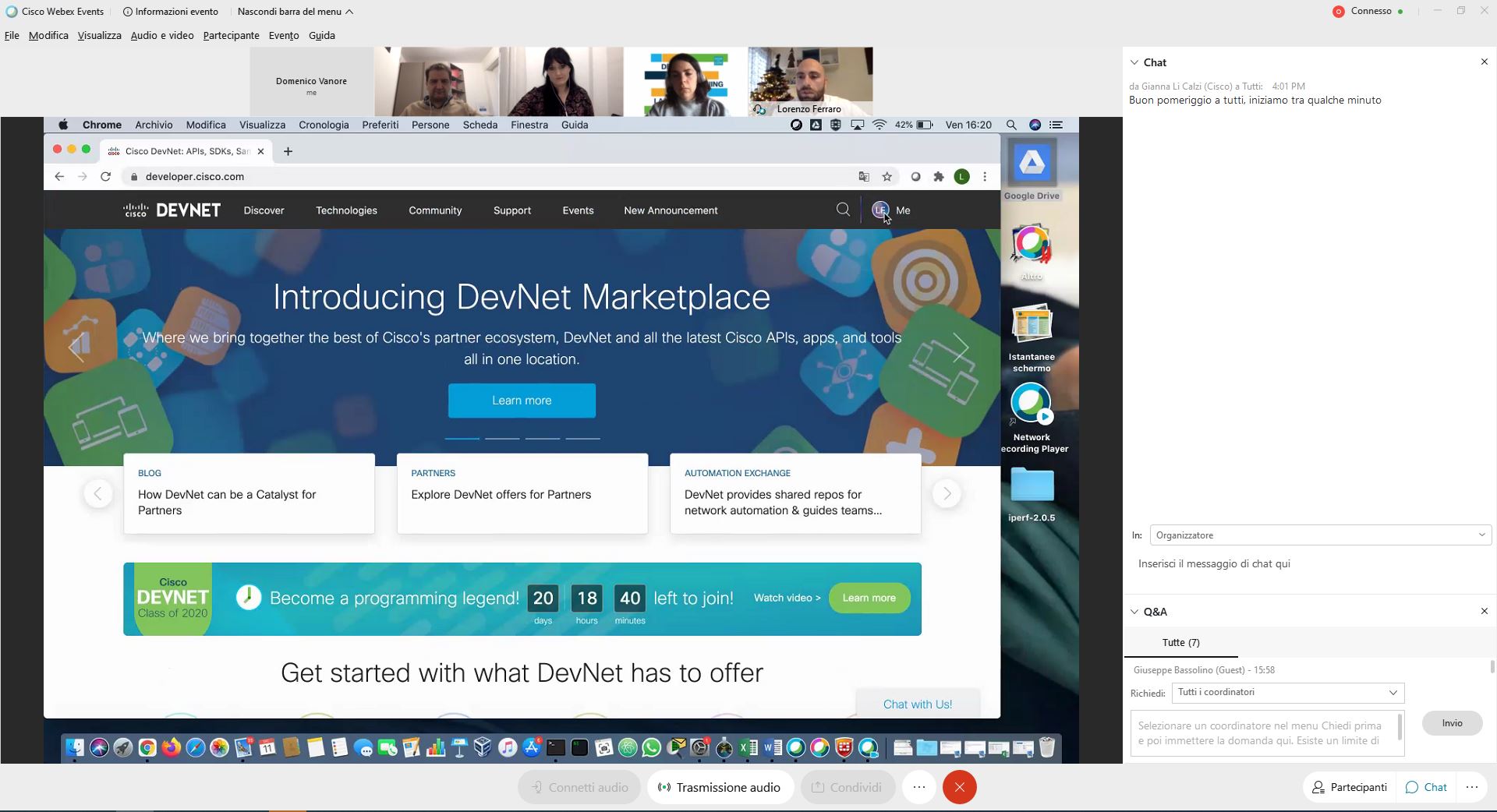Open Firefox from the Dock
Viewport: 1497px width, 812px height.
[x=172, y=748]
